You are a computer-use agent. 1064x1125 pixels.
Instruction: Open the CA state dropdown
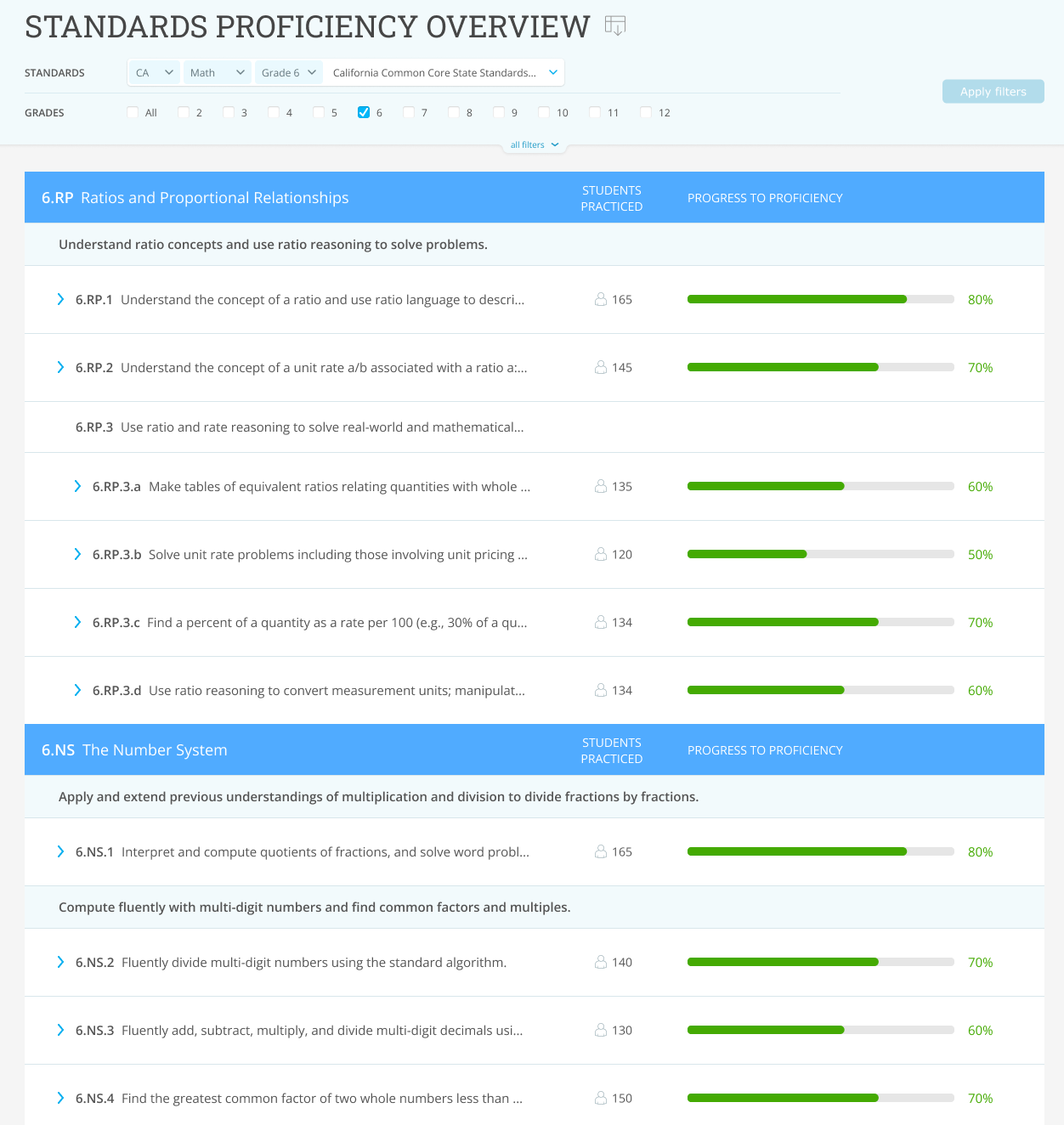pyautogui.click(x=154, y=72)
